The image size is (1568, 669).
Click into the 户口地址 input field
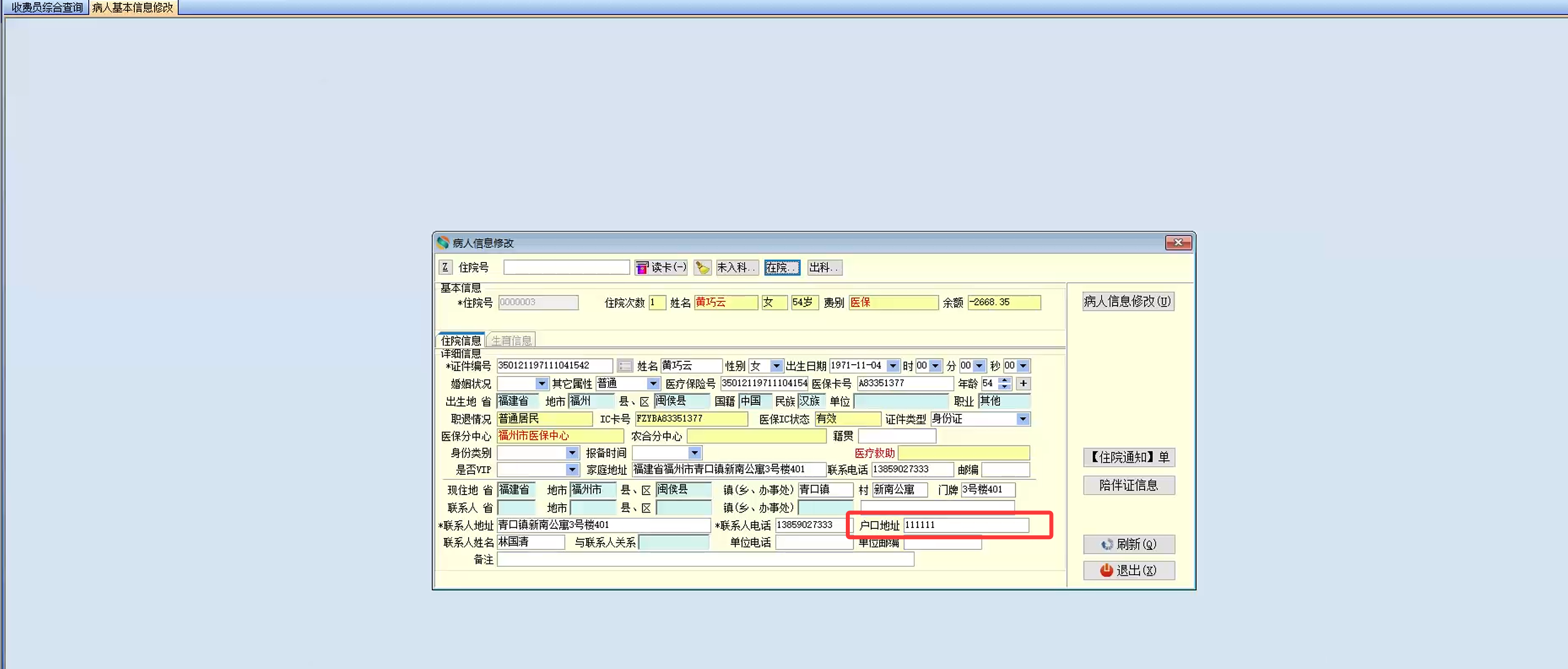point(966,524)
